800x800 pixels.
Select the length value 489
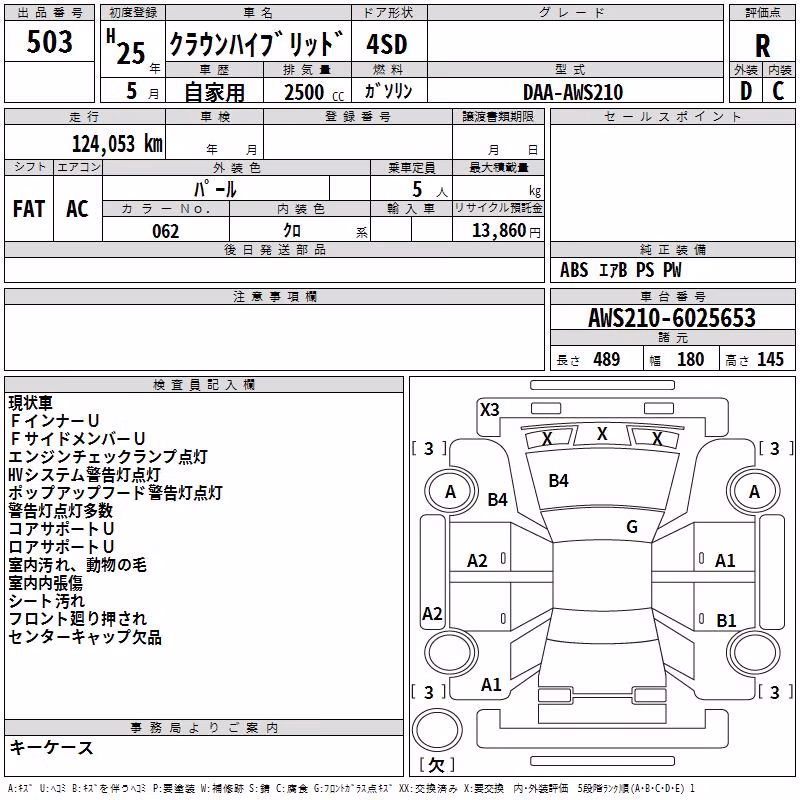607,359
